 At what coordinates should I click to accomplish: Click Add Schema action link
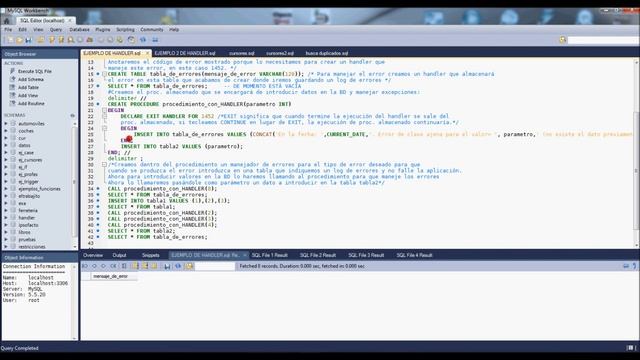pyautogui.click(x=31, y=80)
